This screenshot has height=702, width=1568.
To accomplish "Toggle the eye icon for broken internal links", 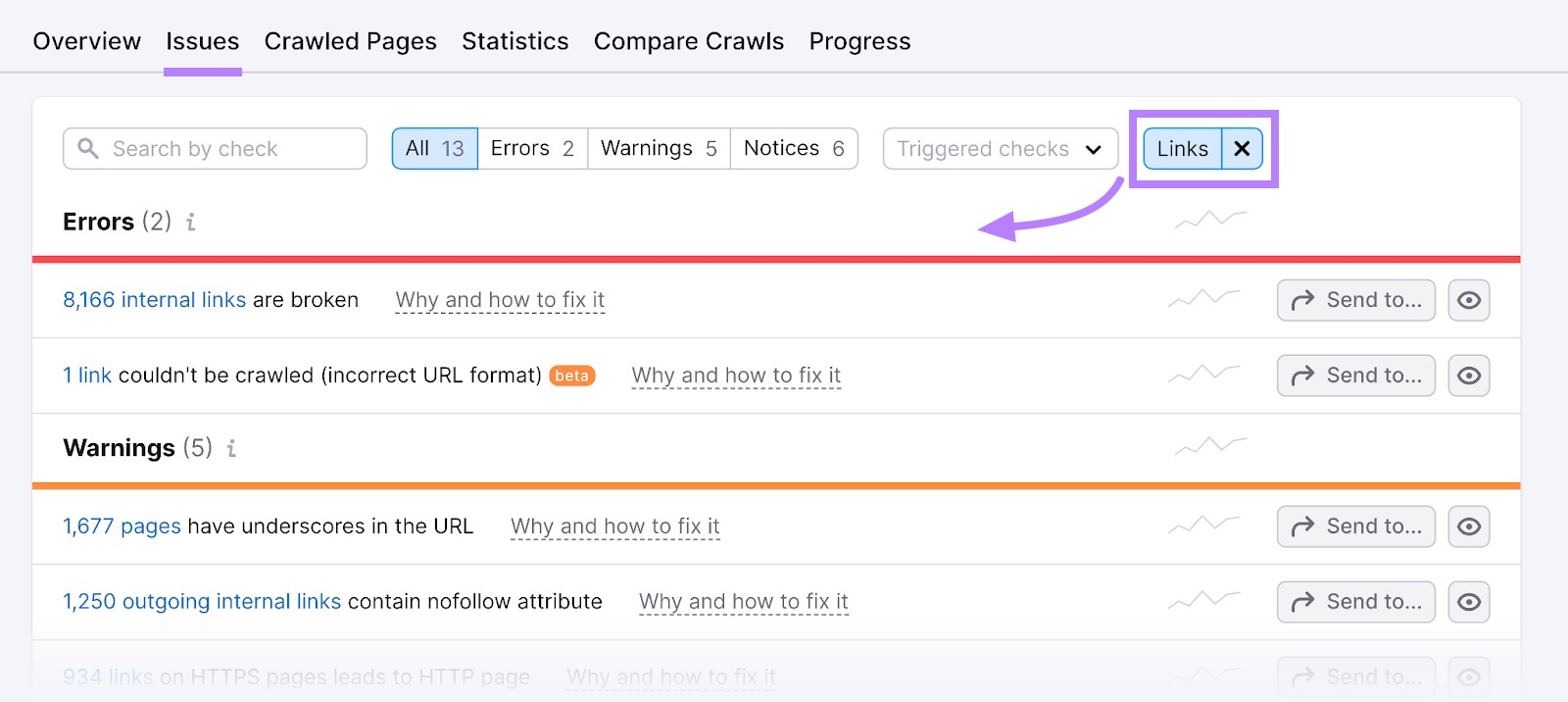I will pos(1468,300).
